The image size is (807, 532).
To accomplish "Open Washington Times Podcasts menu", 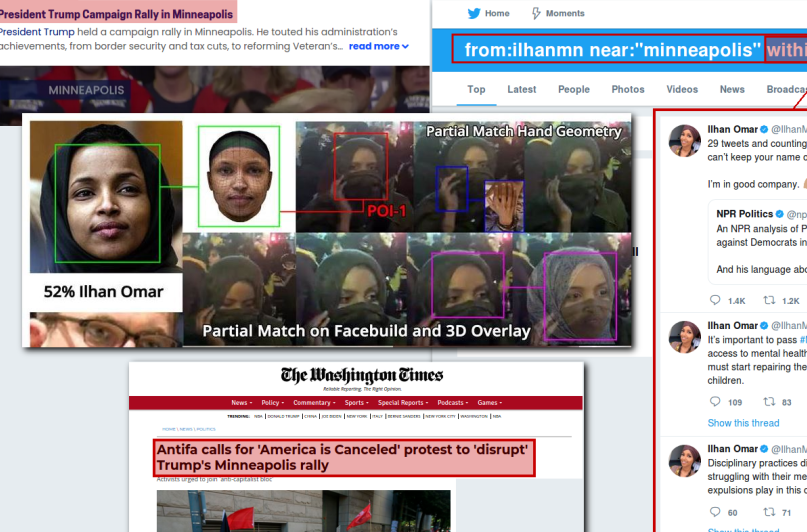I will coord(453,403).
